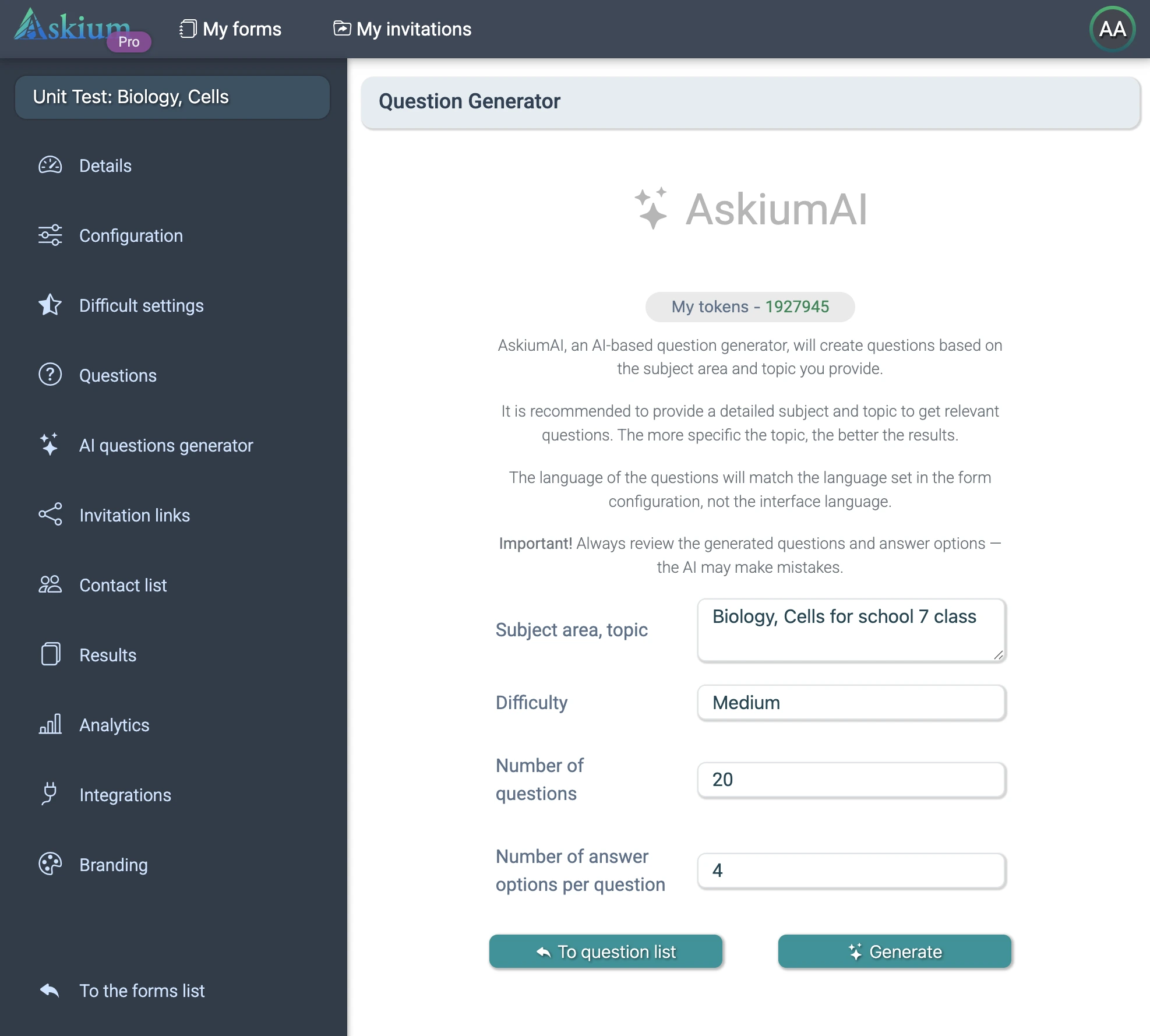Go to My invitations in top navigation

(403, 29)
